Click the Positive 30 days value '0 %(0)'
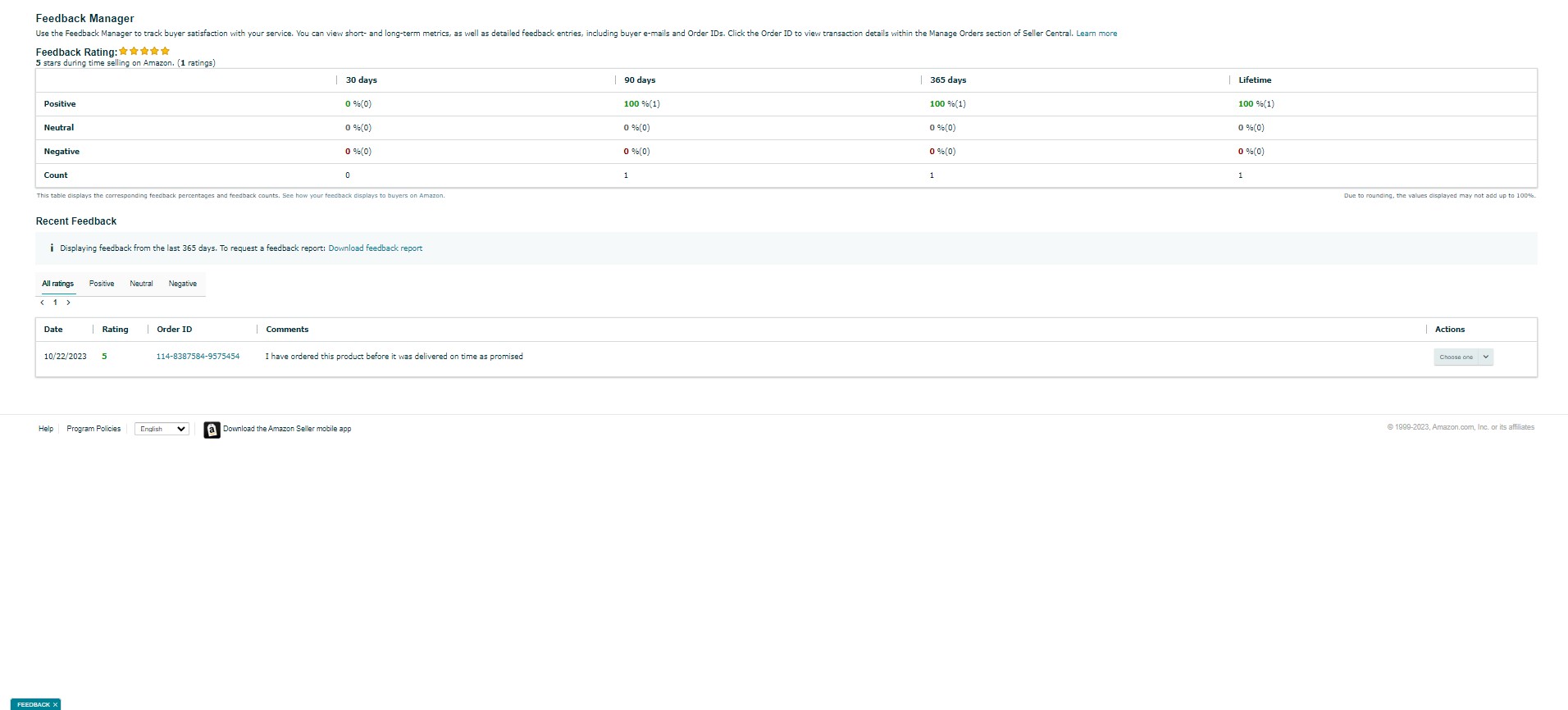Screen dimensions: 1568x710 pyautogui.click(x=358, y=104)
